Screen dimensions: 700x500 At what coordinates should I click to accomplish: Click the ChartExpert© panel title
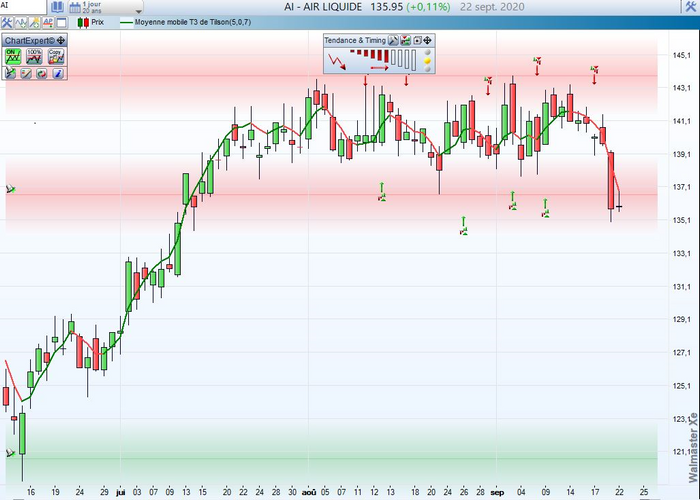tap(29, 41)
